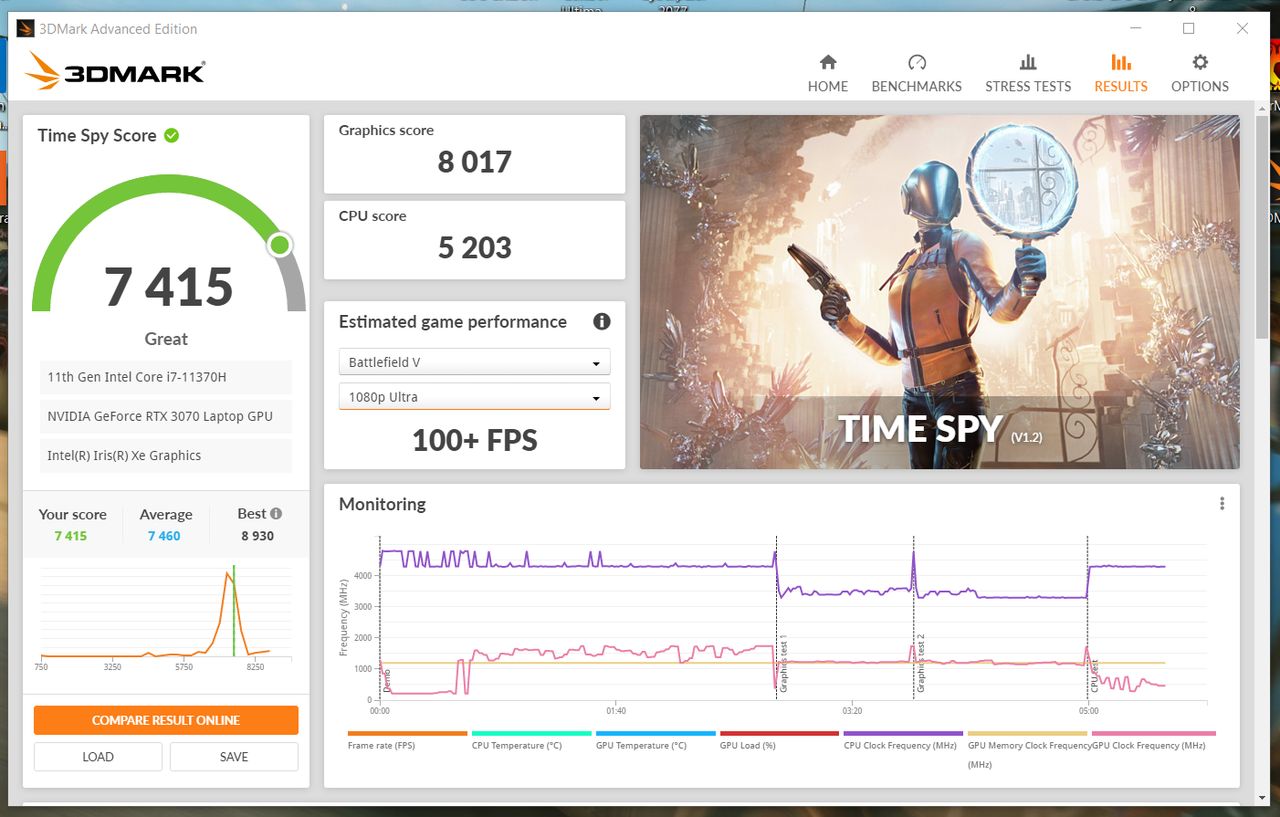Toggle GPU Clock Frequency legend entry
Image resolution: width=1280 pixels, height=817 pixels.
[x=1153, y=740]
